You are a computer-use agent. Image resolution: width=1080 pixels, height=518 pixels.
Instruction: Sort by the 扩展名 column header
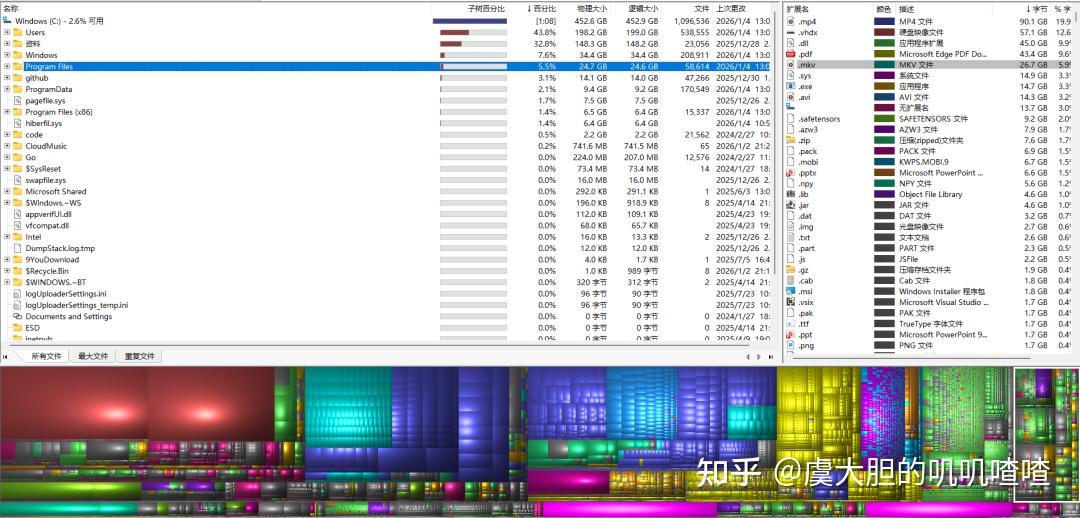pyautogui.click(x=829, y=9)
